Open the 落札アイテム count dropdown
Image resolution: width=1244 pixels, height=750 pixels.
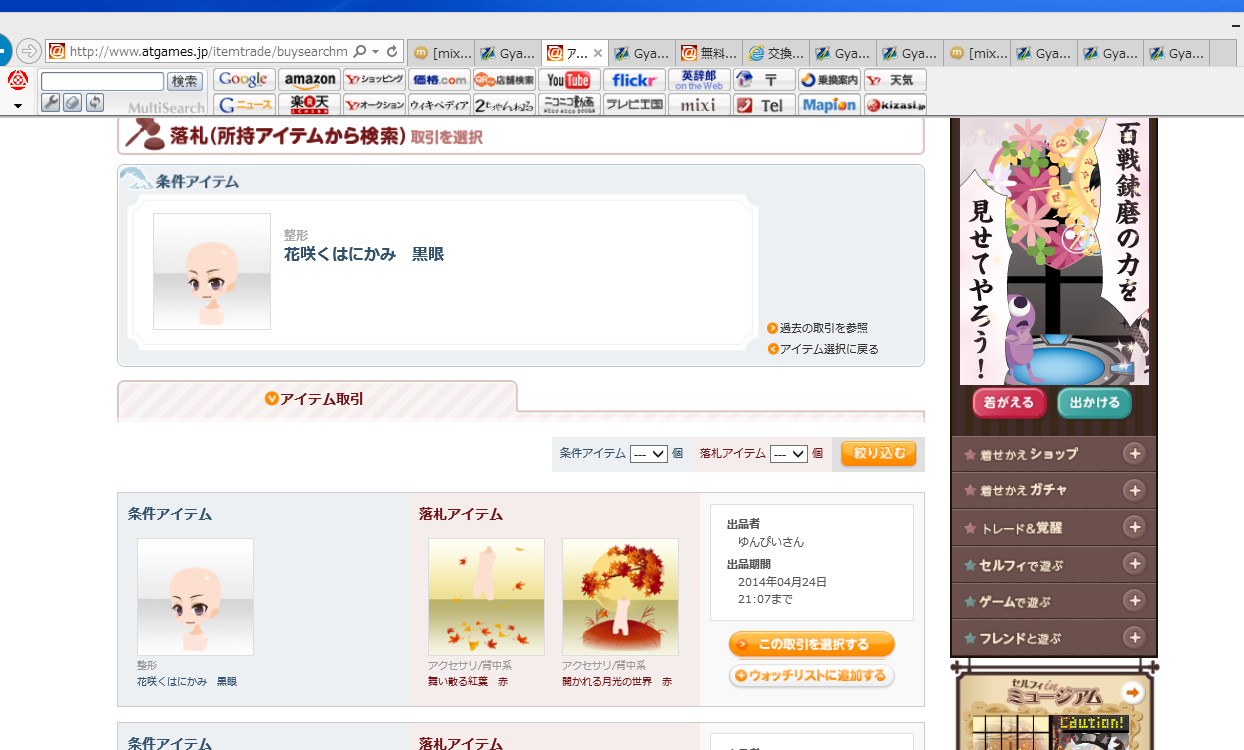[788, 454]
